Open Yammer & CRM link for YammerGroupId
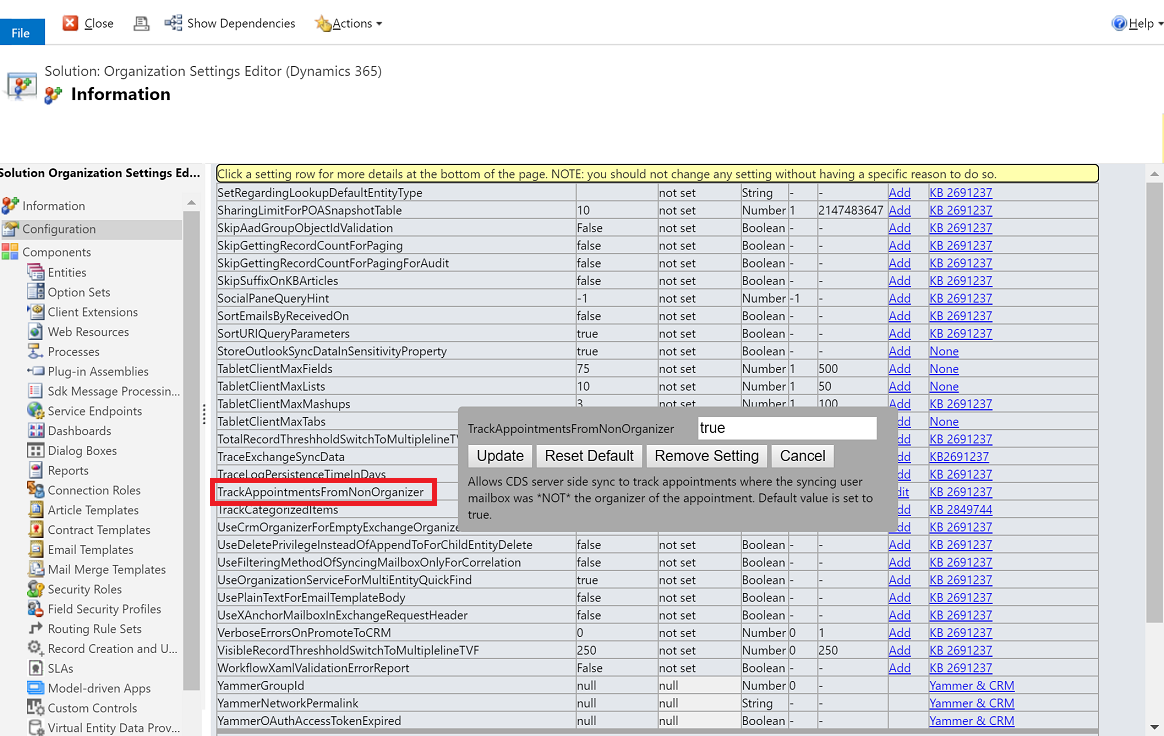 point(972,685)
